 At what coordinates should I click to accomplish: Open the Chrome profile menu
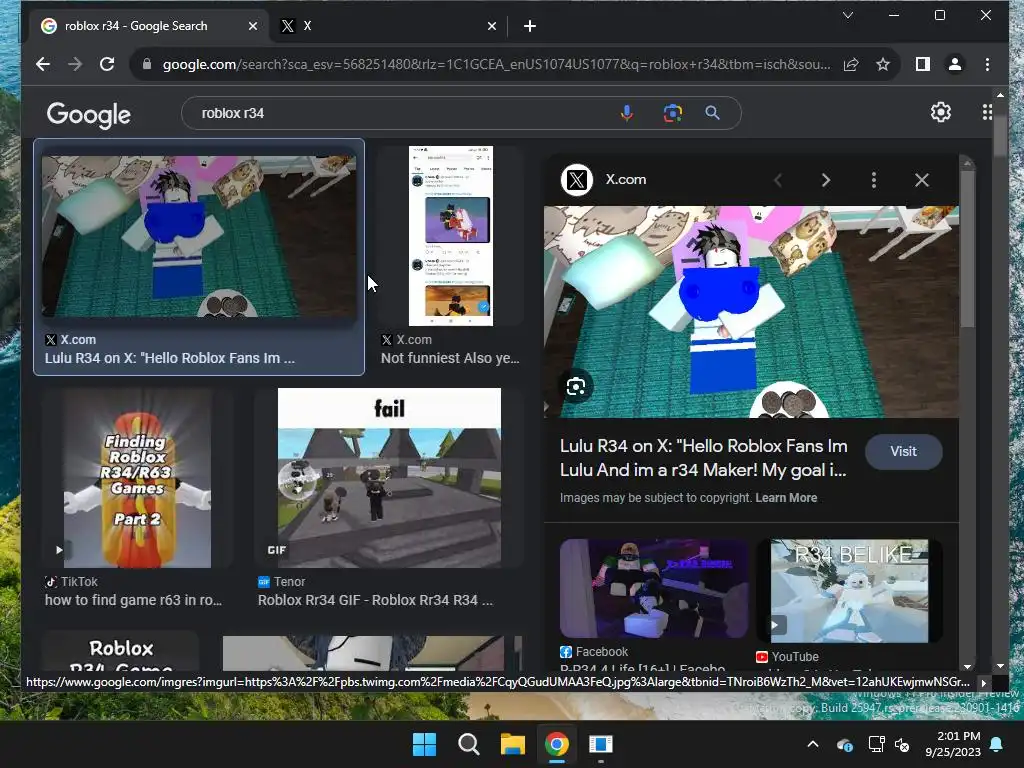pos(955,64)
